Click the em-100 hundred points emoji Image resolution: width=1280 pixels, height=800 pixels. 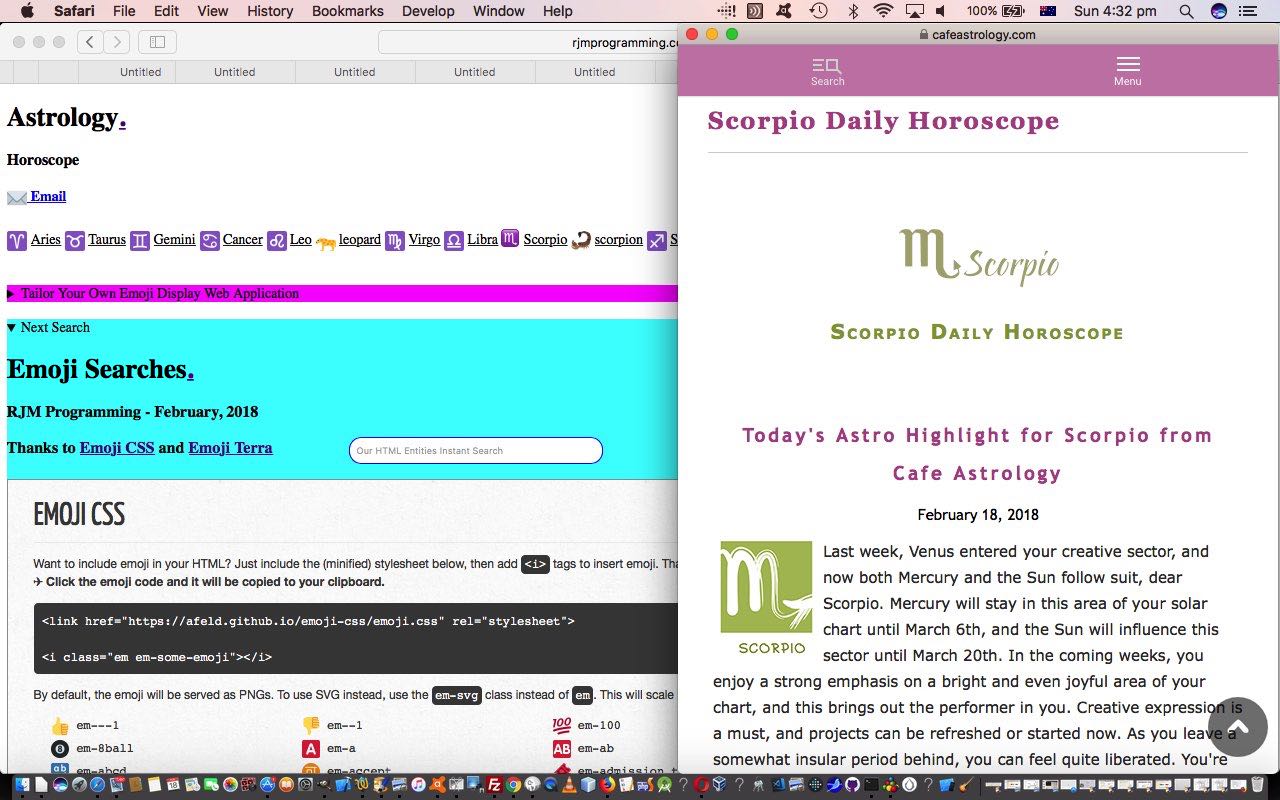561,726
